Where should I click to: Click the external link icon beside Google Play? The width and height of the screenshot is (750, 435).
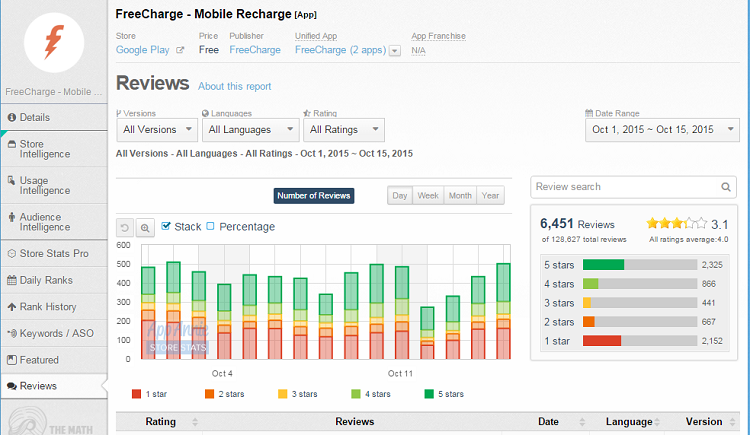coord(180,49)
